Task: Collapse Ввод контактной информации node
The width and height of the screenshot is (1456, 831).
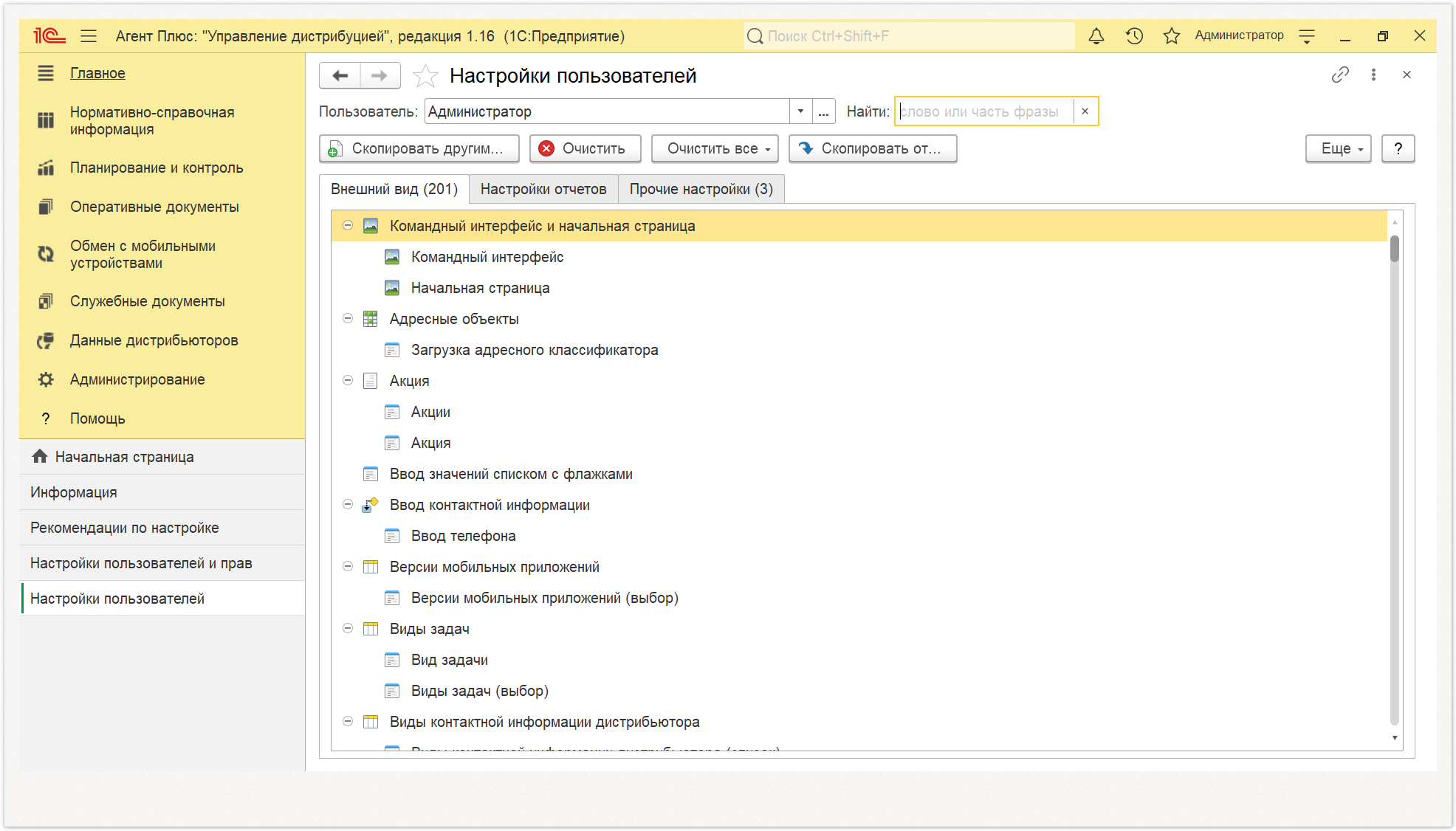Action: coord(348,505)
